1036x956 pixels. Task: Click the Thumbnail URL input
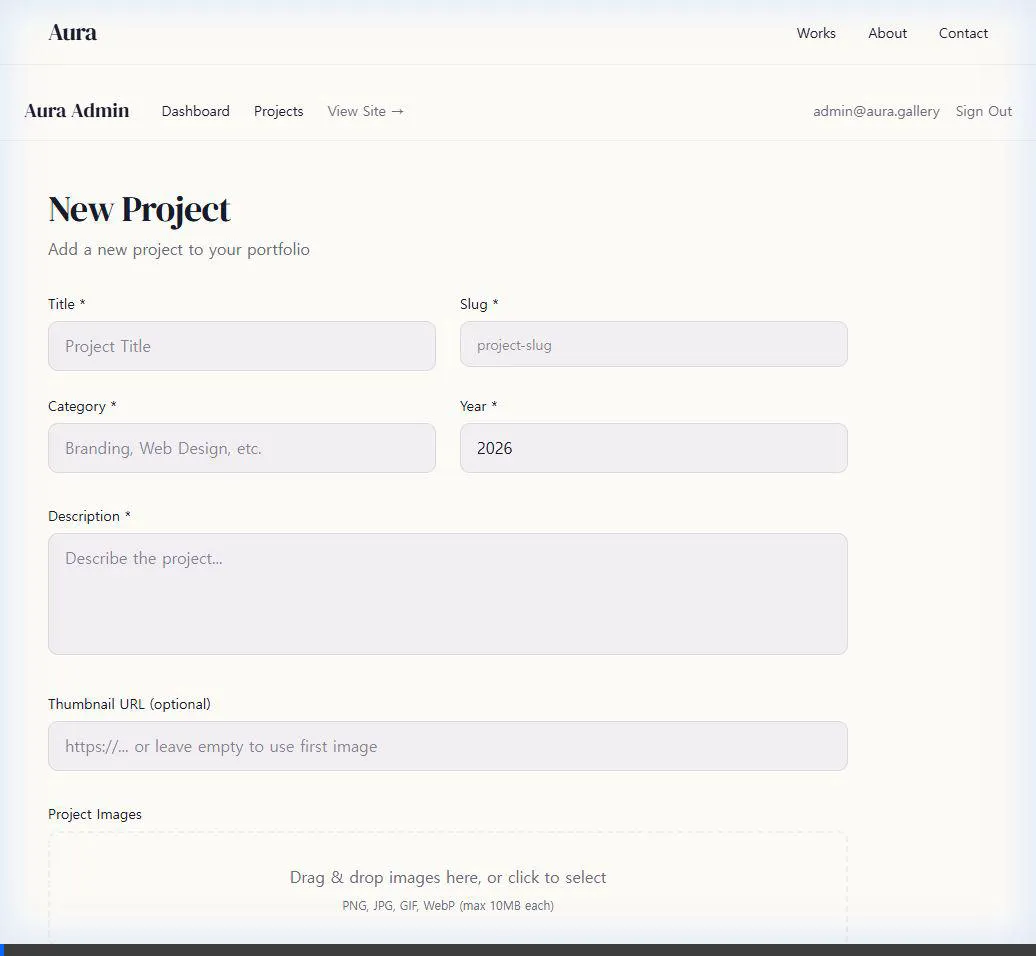pyautogui.click(x=447, y=746)
